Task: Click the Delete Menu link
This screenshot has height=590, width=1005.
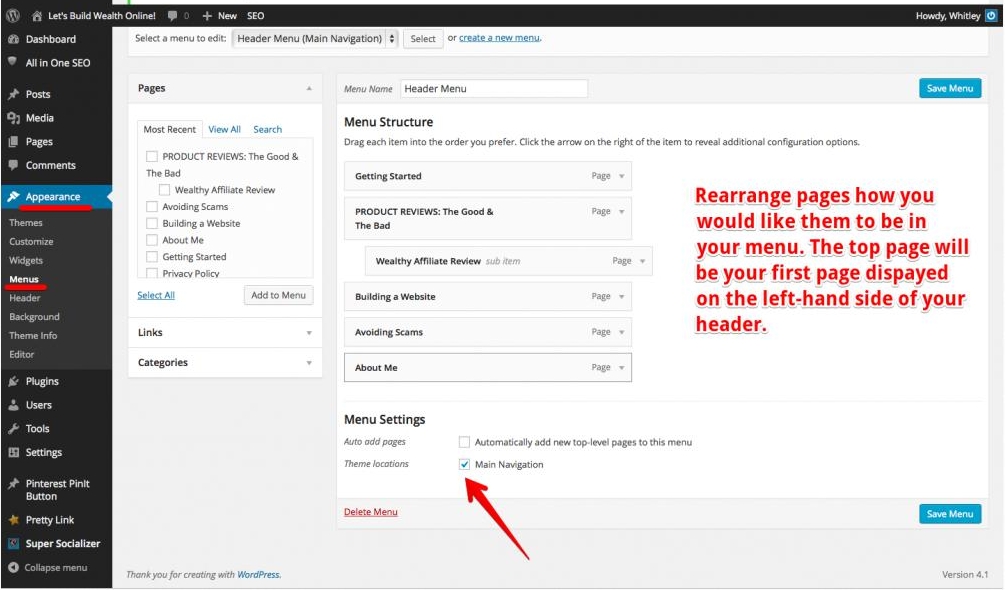Action: pos(370,512)
